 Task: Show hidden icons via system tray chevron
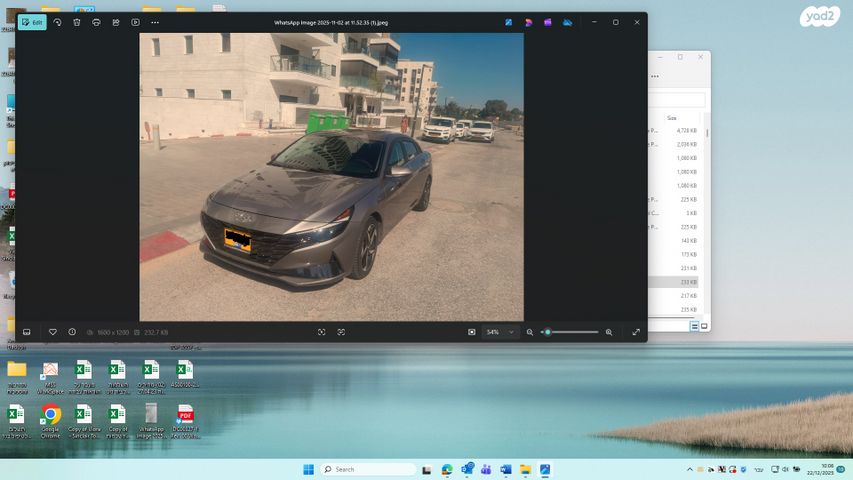point(689,469)
